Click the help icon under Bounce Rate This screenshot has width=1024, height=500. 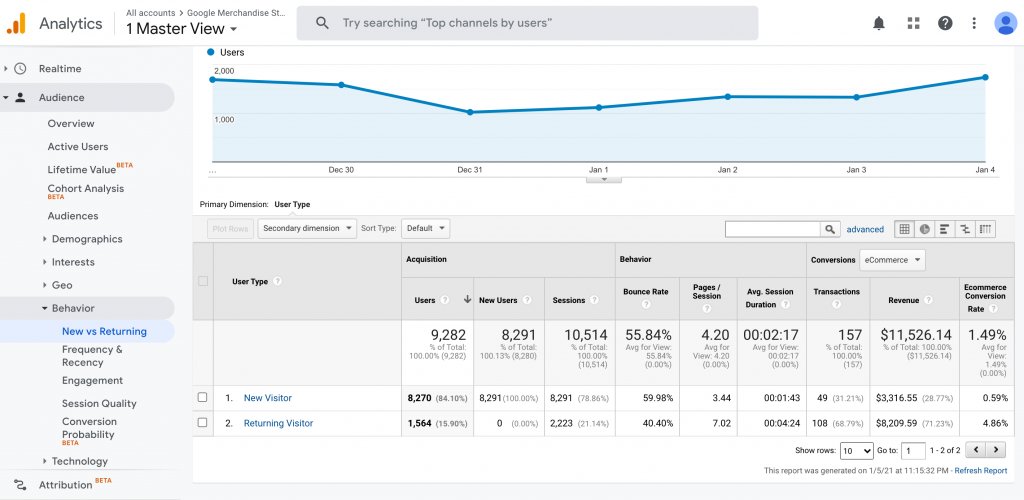pos(646,305)
